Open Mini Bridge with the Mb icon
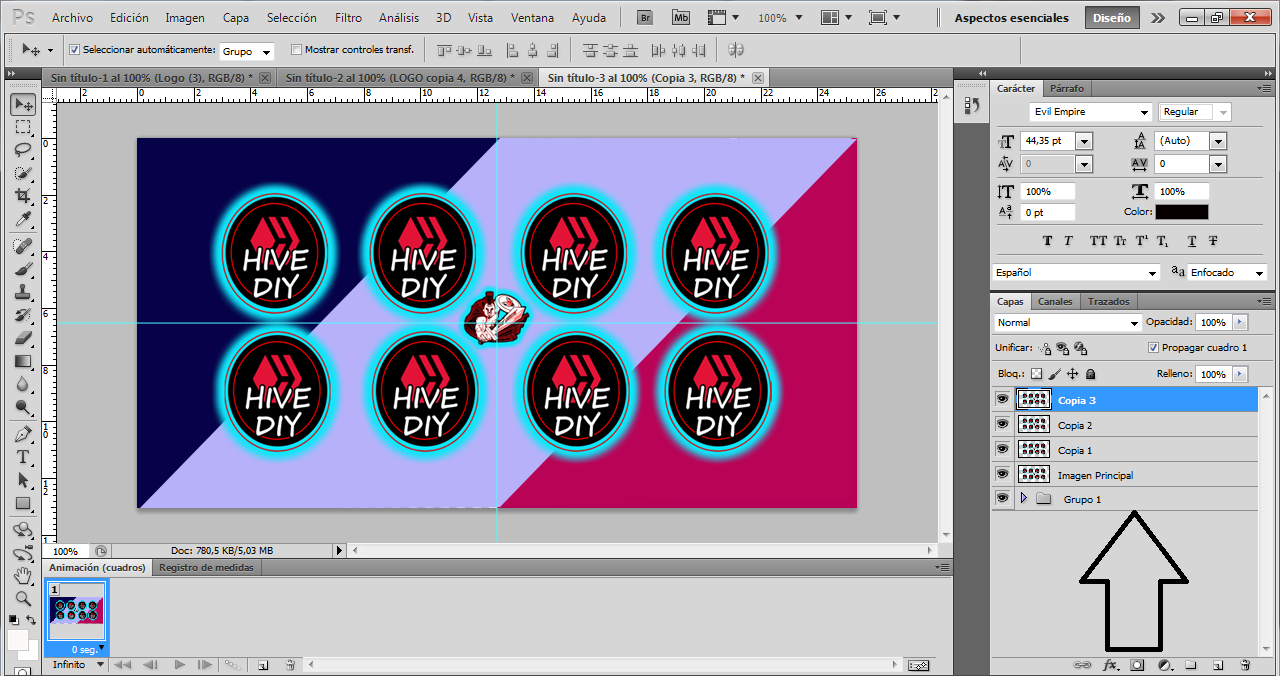The image size is (1280, 676). click(x=681, y=18)
